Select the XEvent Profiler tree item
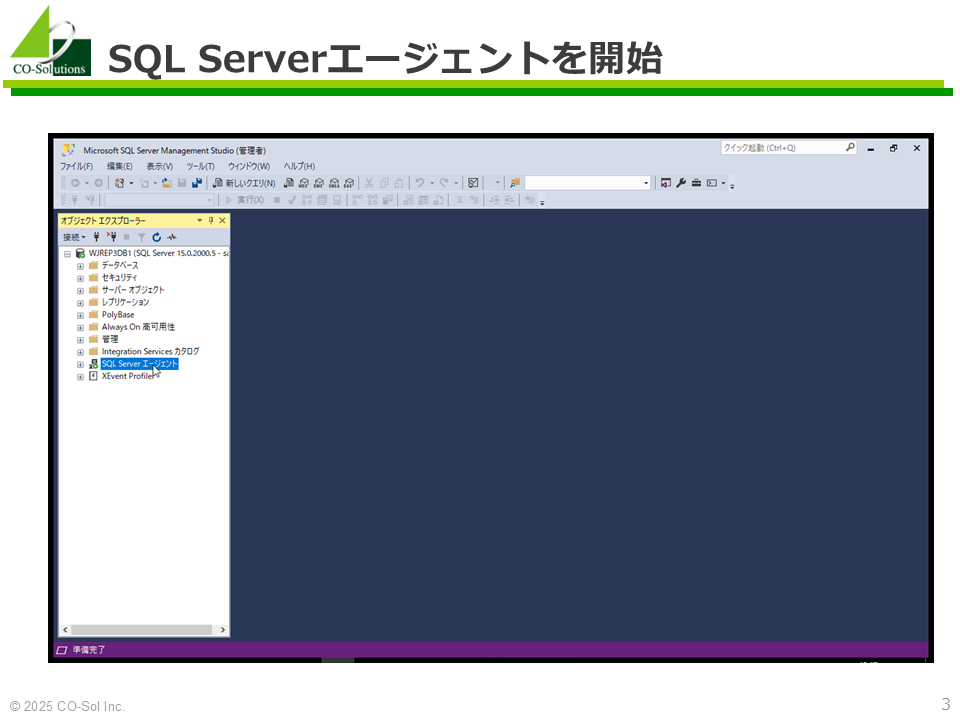960x720 pixels. pos(128,377)
